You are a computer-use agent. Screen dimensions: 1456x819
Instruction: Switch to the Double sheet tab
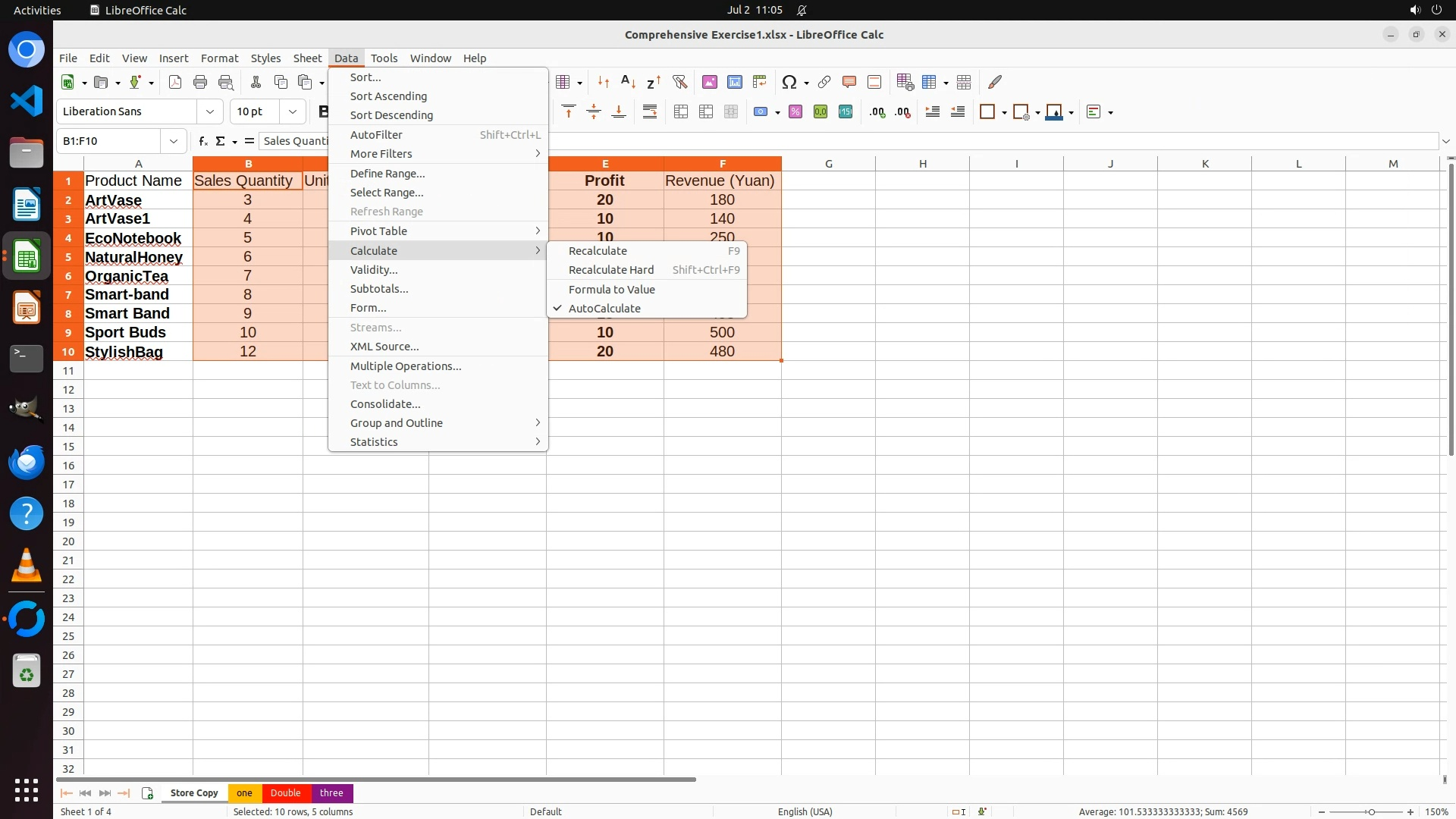coord(285,793)
